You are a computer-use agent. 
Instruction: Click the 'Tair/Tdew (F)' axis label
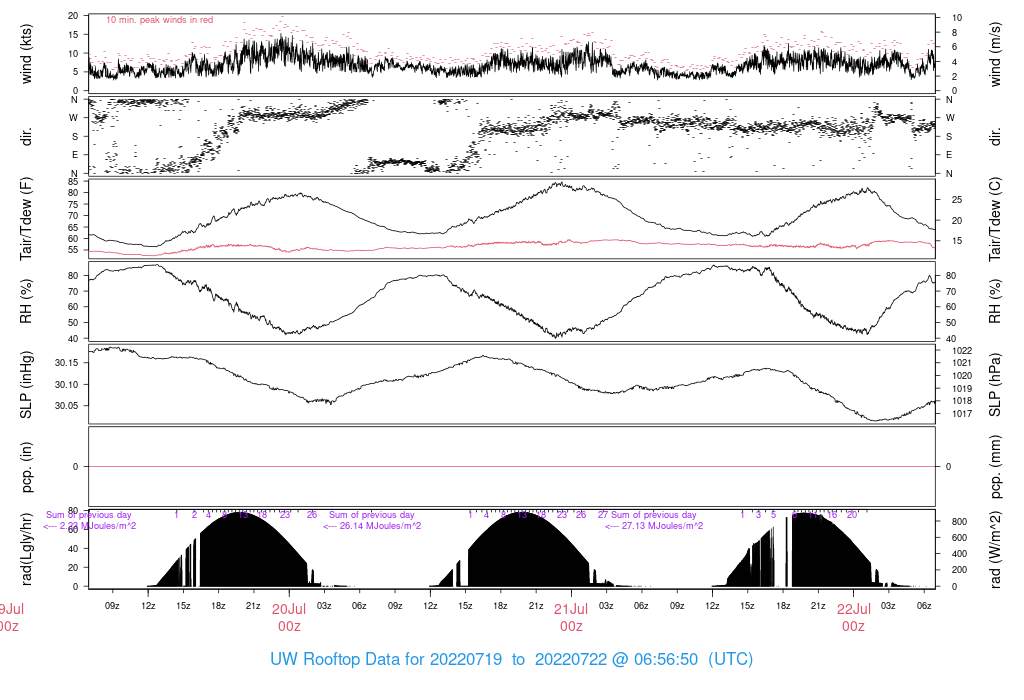26,218
